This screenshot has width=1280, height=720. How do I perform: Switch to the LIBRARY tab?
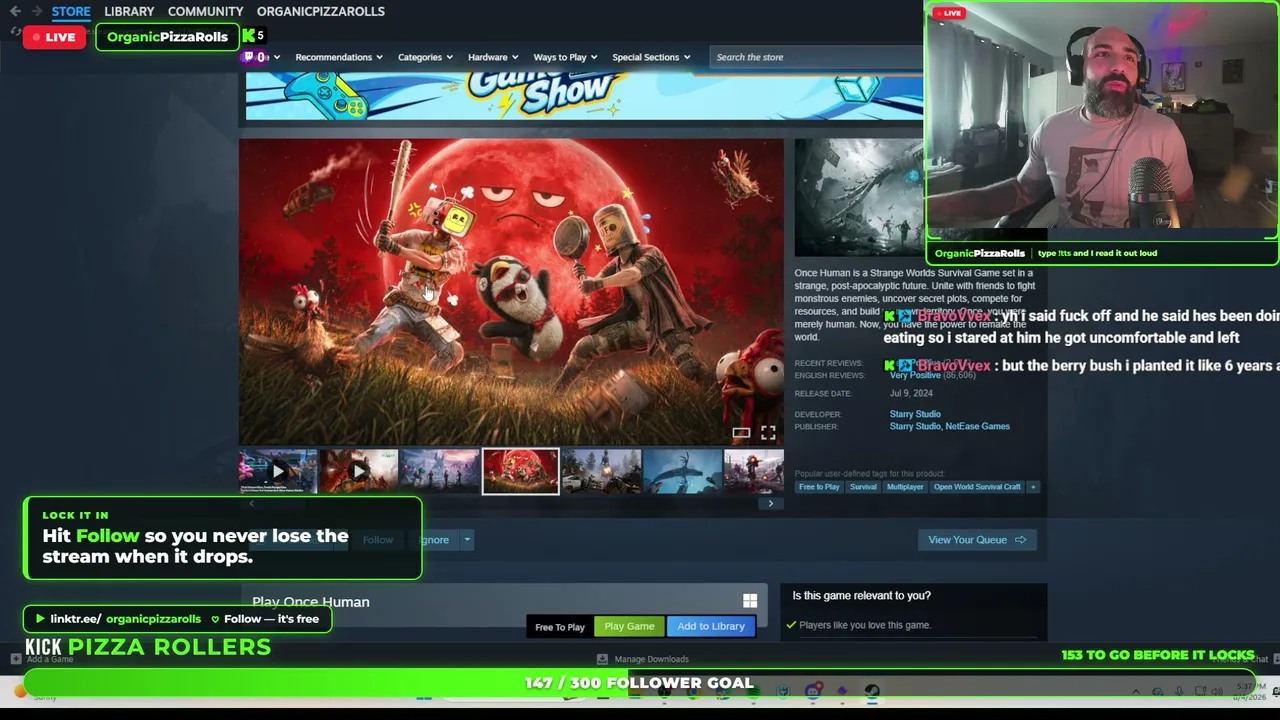click(x=129, y=11)
